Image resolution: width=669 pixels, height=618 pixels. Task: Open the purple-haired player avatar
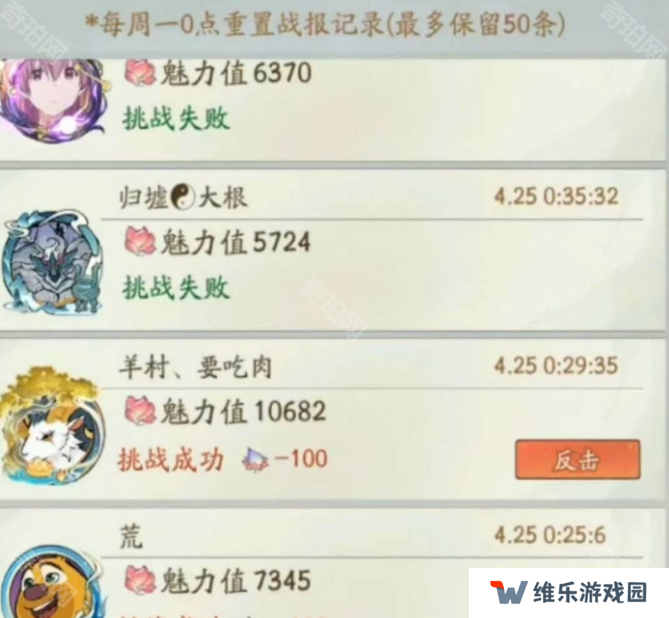52,100
